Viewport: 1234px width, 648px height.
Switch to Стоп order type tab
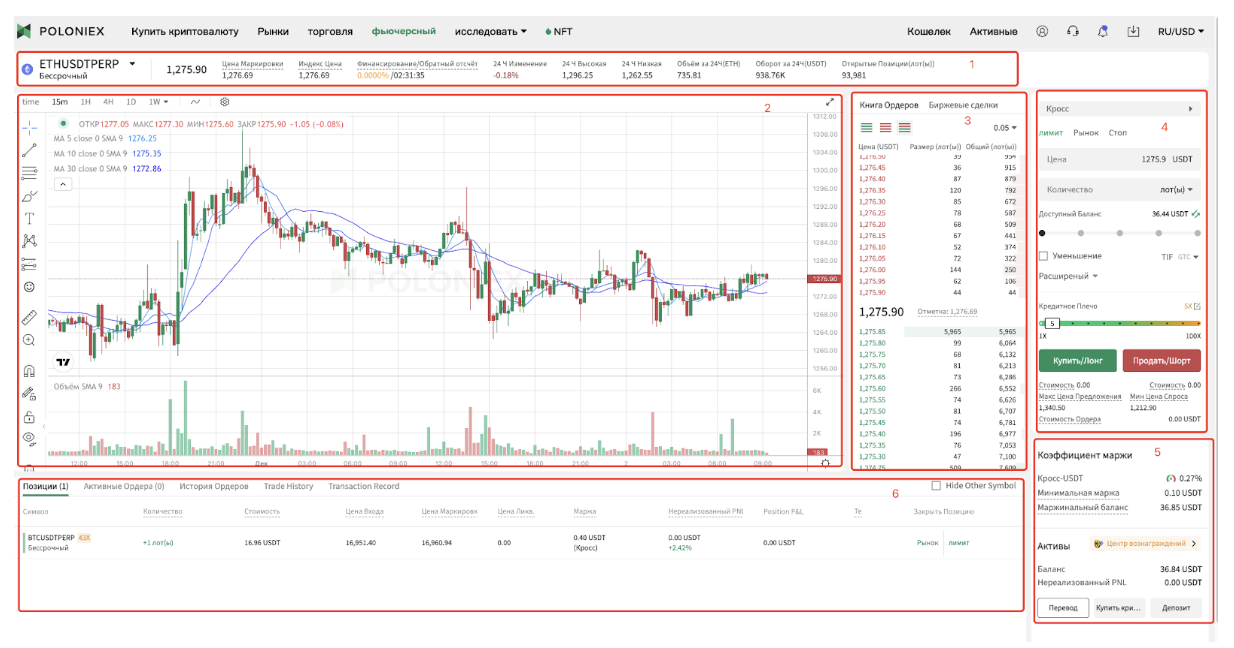1118,133
